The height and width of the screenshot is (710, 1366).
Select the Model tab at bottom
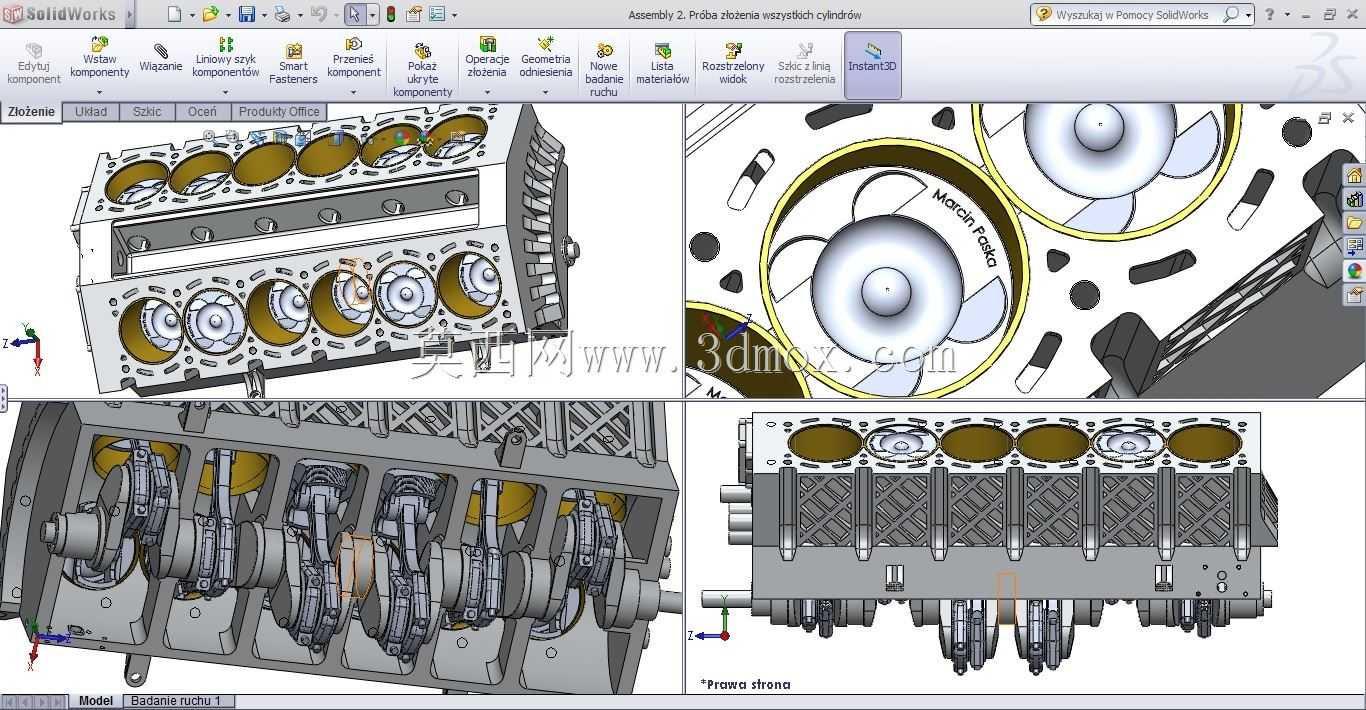pyautogui.click(x=96, y=701)
